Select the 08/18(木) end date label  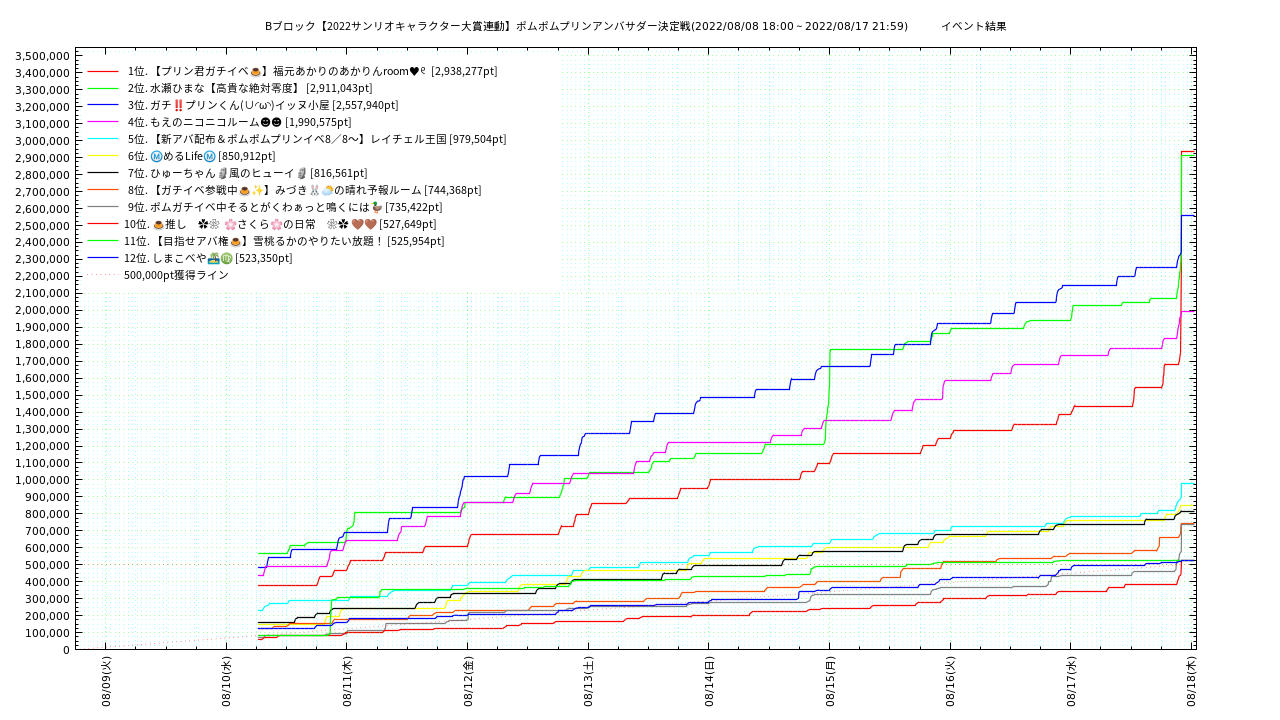pyautogui.click(x=1192, y=681)
